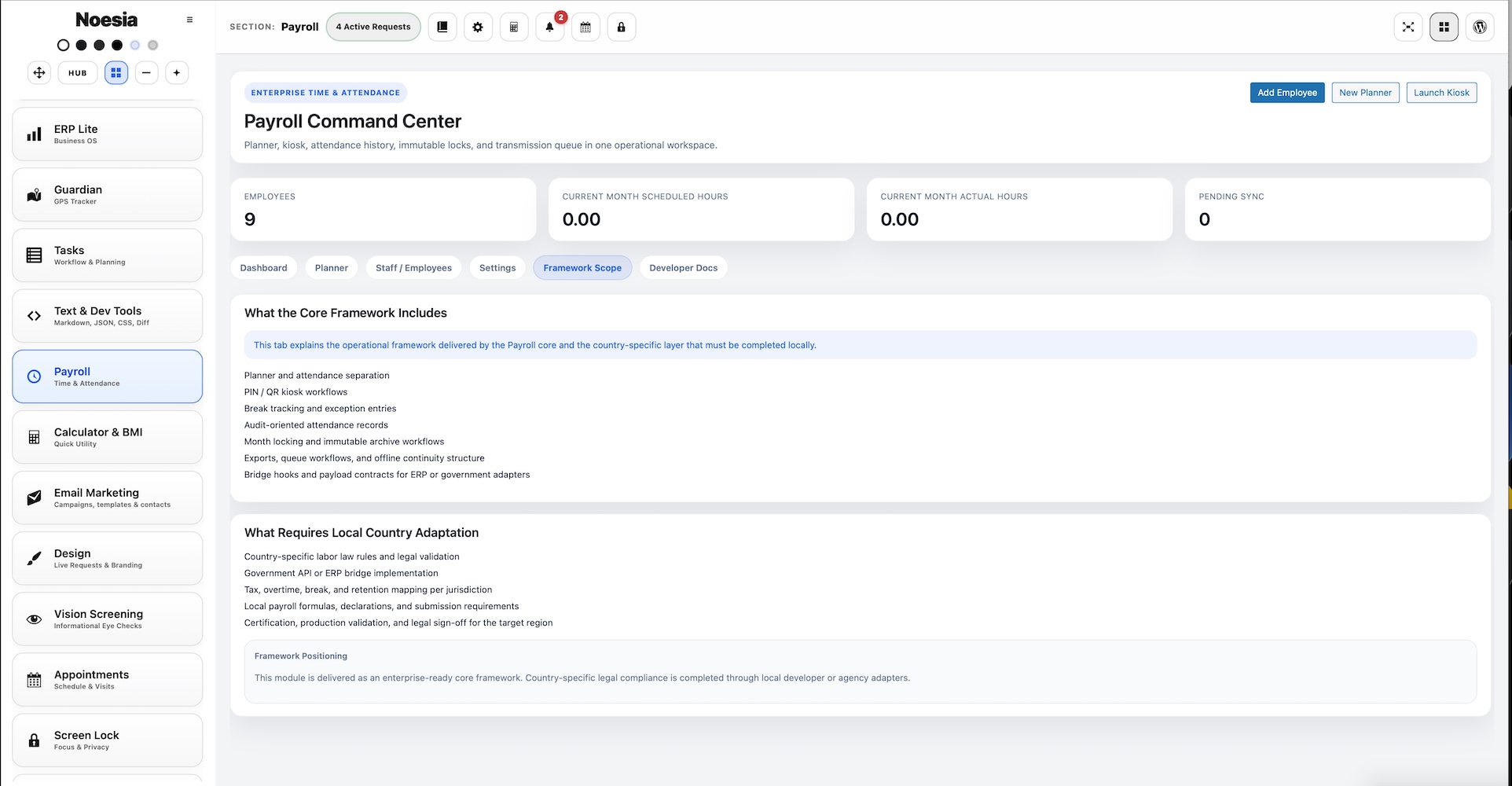Click 'Break tracking and exception entries' line

(x=320, y=409)
